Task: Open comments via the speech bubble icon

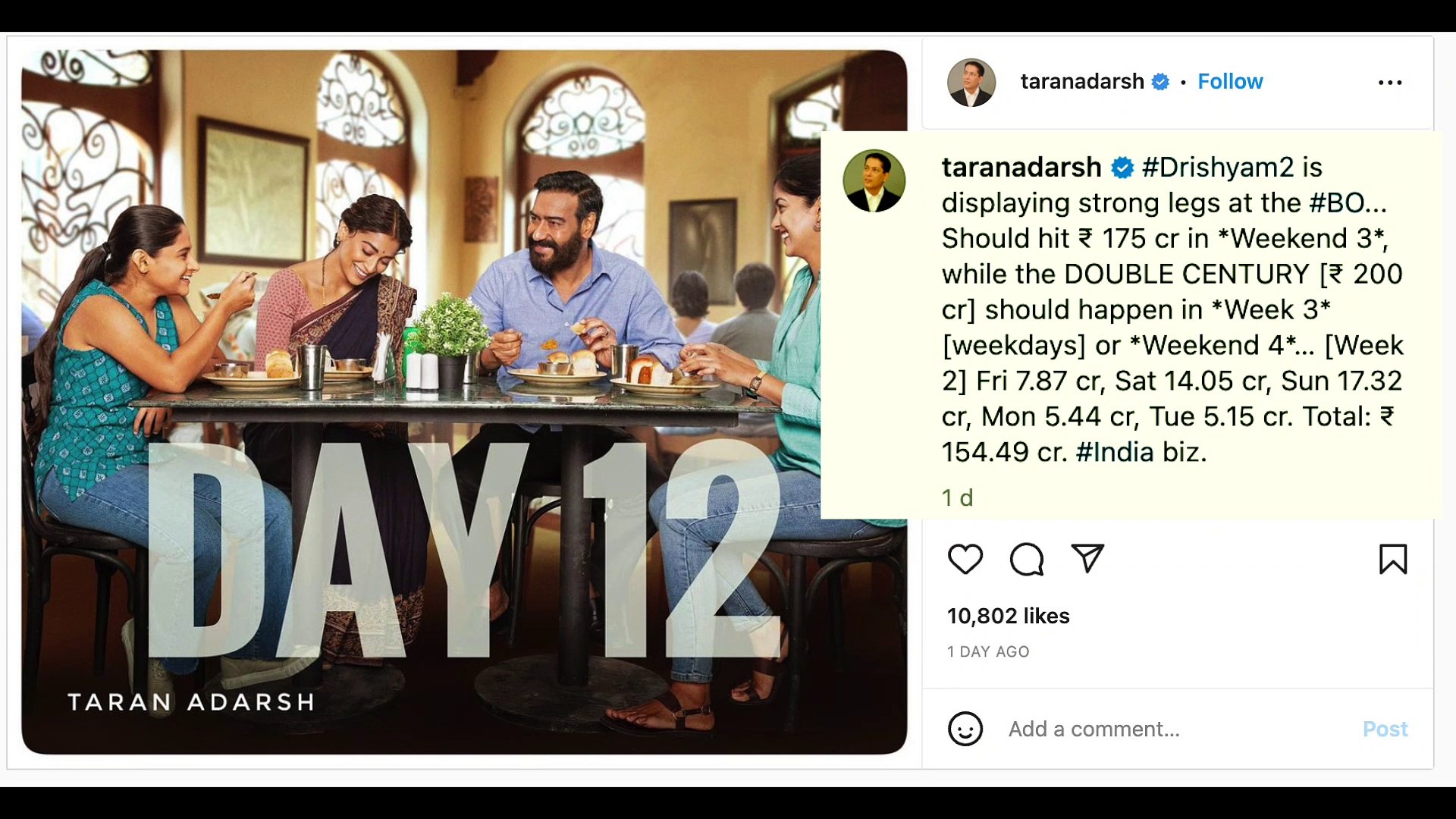Action: click(x=1027, y=560)
